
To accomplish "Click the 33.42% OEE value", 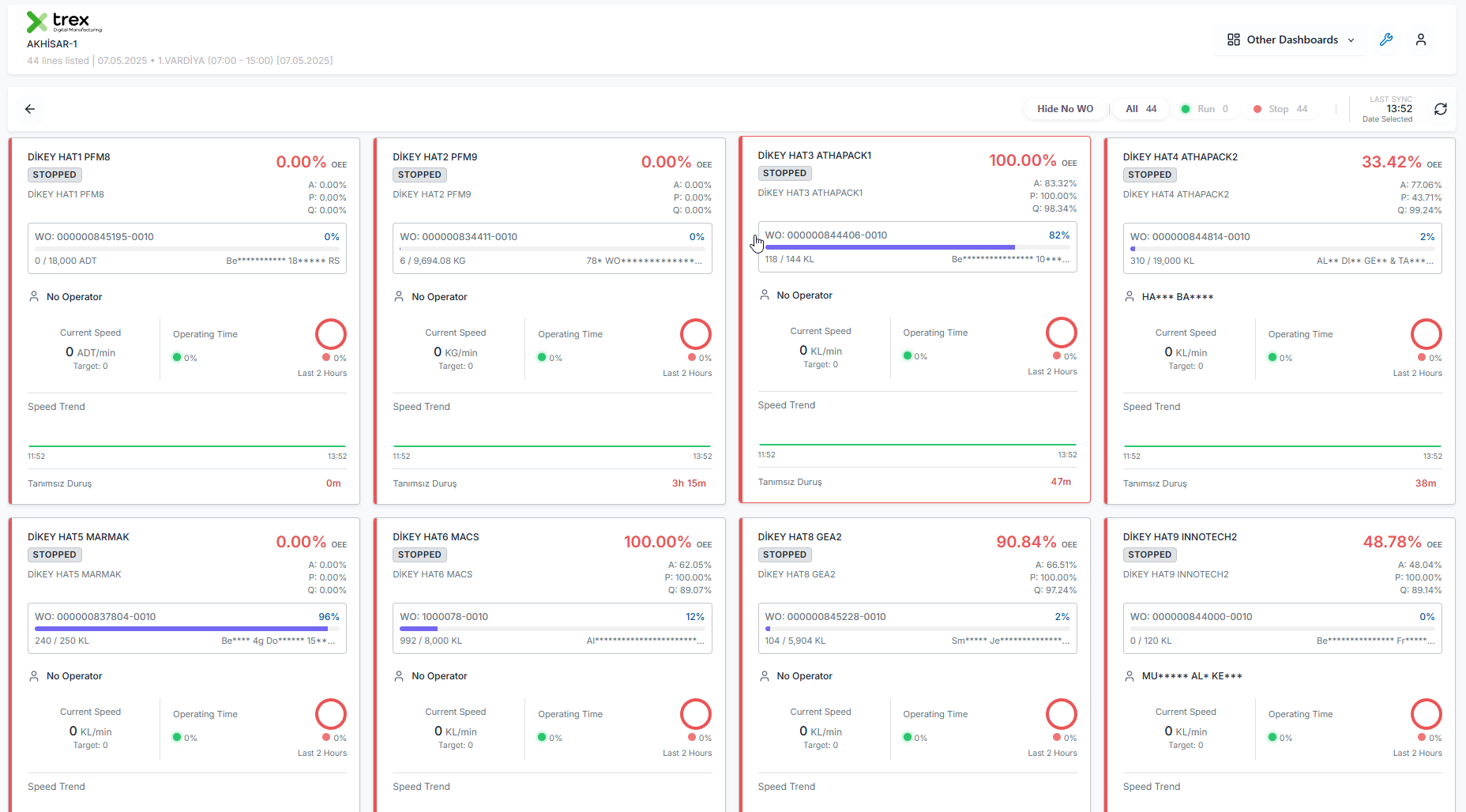I will [1391, 162].
